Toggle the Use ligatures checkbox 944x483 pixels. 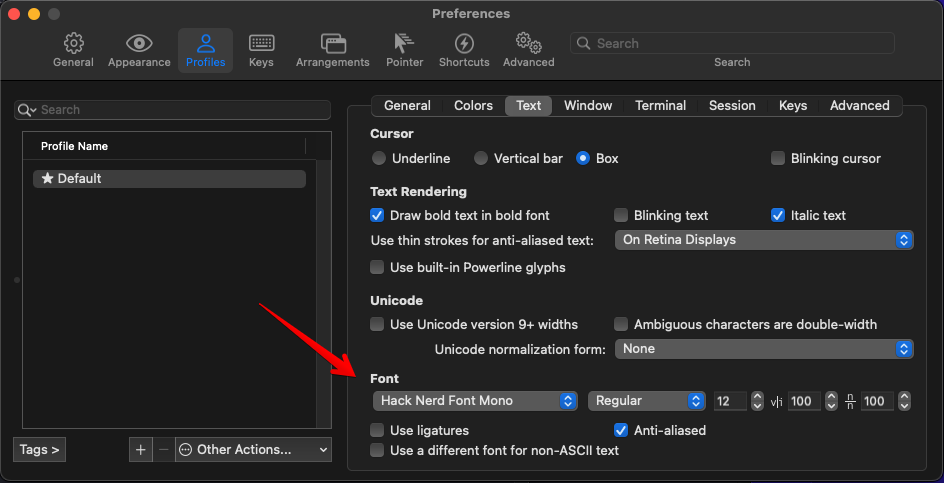(377, 430)
